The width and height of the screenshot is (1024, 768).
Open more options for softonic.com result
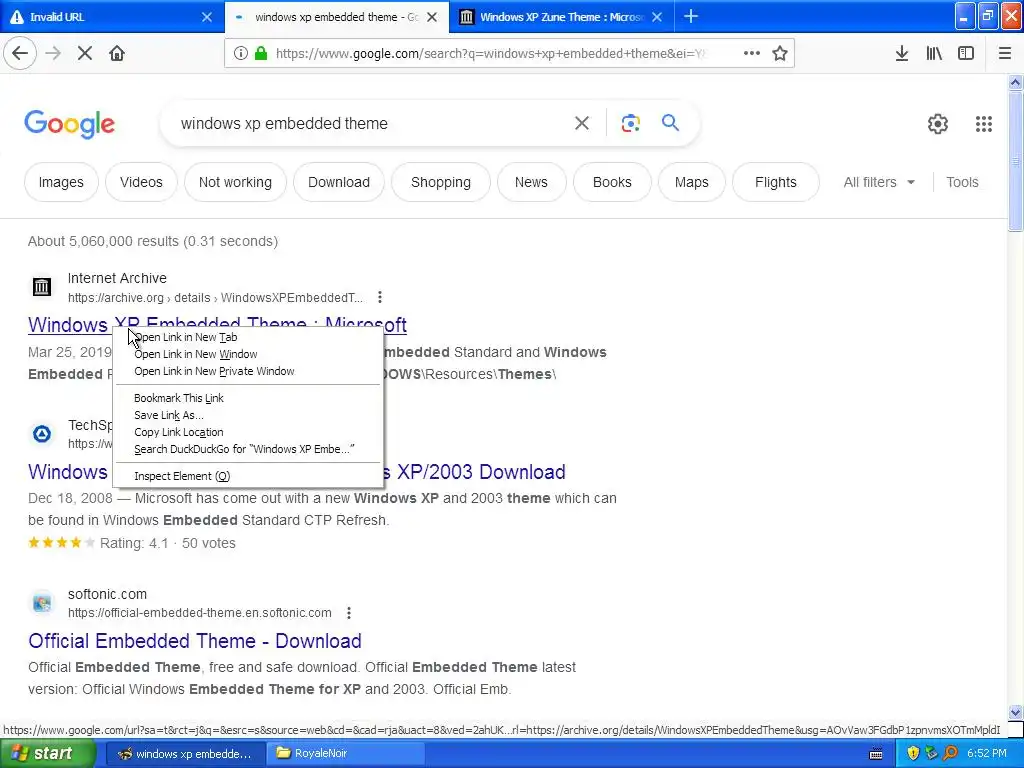tap(349, 613)
